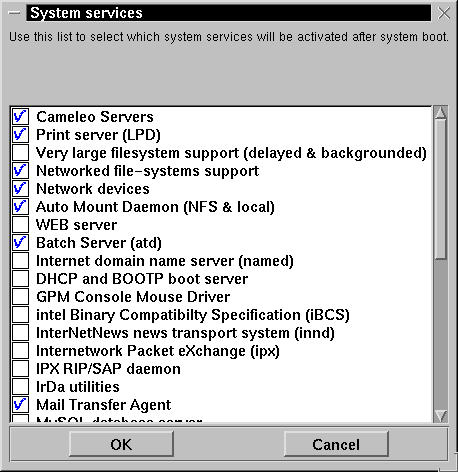
Task: Uncheck Mail Transfer Agent
Action: click(21, 405)
